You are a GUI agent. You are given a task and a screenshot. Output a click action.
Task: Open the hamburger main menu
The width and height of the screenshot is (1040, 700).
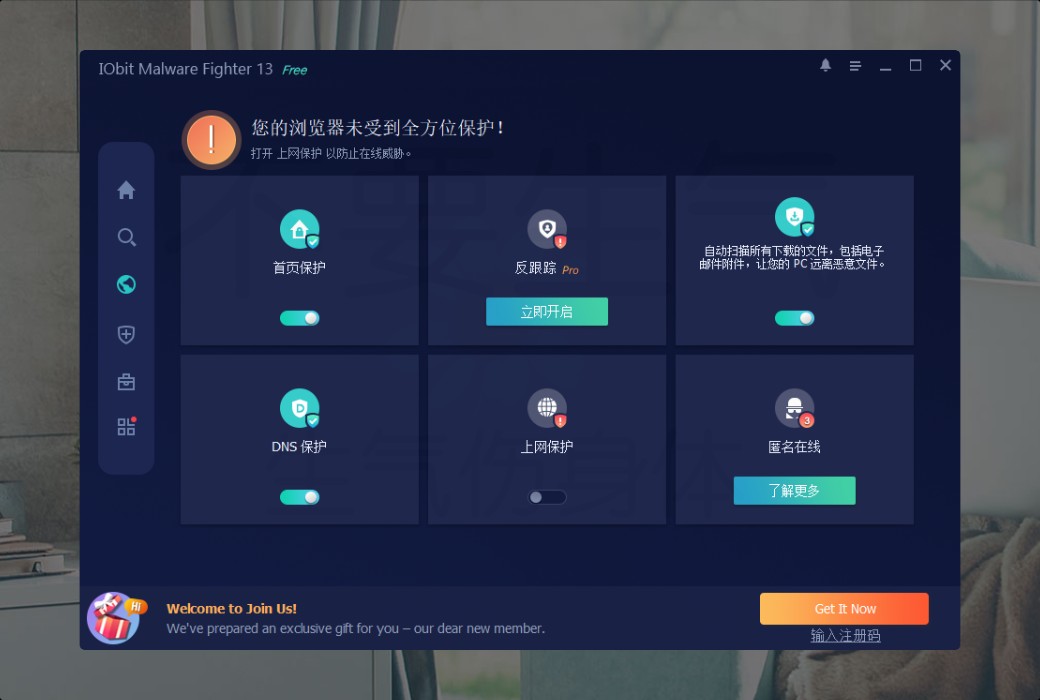pos(855,64)
